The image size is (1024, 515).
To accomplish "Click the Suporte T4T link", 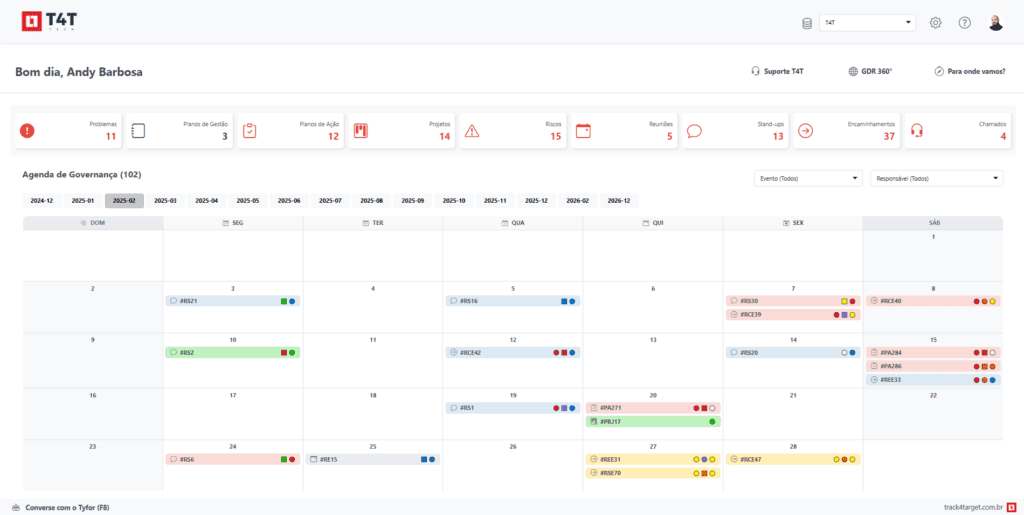I will click(x=777, y=72).
